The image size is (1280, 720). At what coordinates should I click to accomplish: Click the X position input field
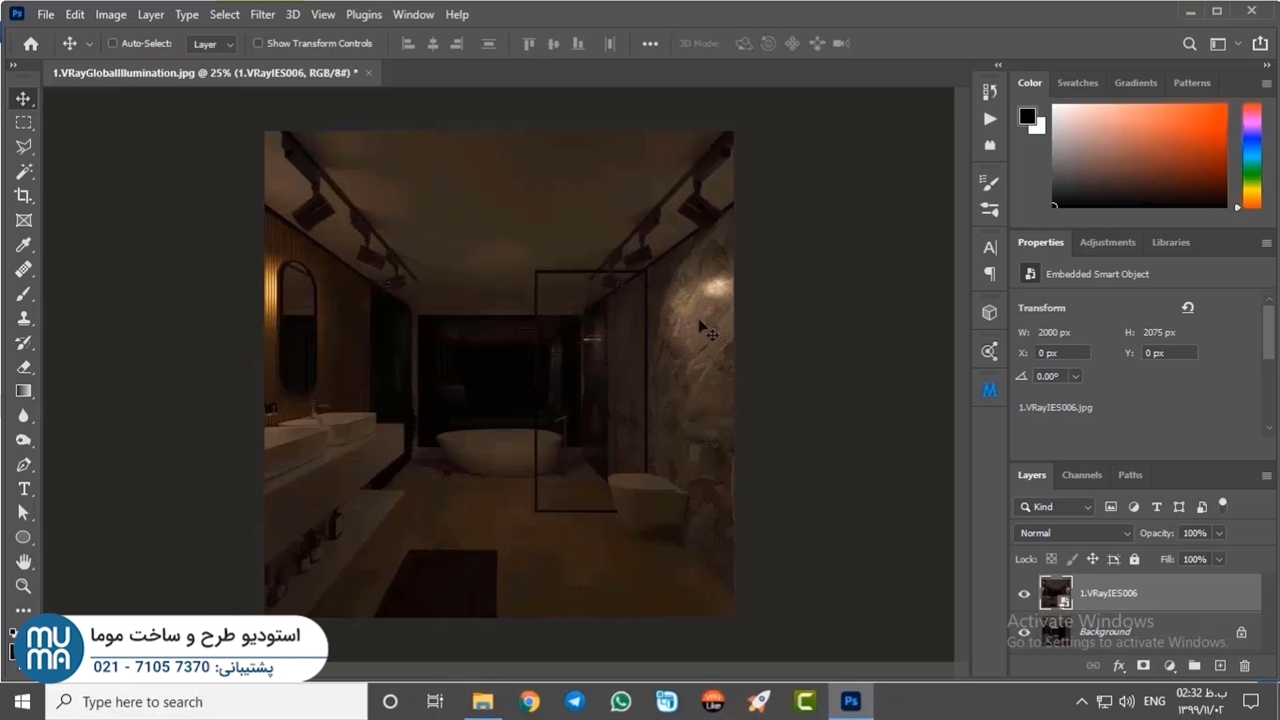[1062, 353]
